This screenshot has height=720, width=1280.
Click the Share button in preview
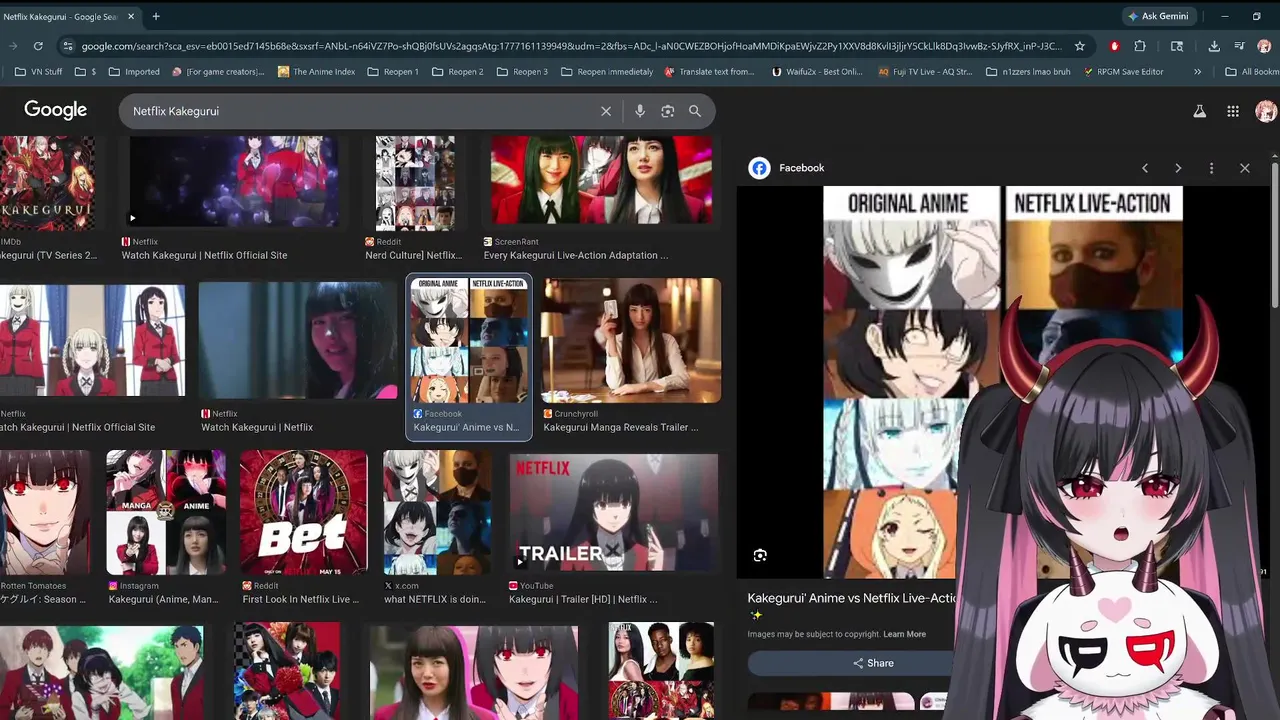(873, 663)
